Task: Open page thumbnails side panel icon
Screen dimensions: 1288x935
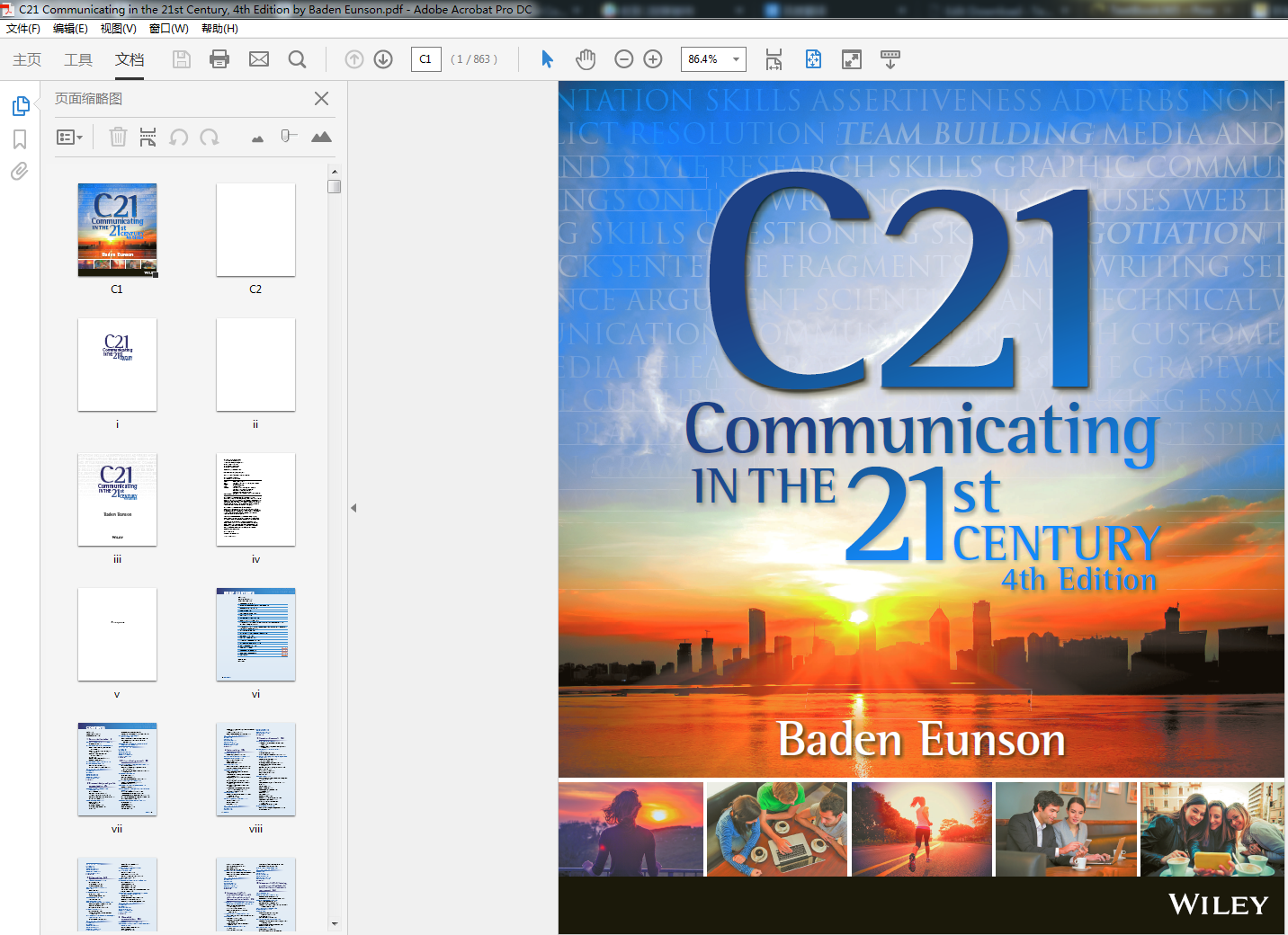Action: (21, 106)
